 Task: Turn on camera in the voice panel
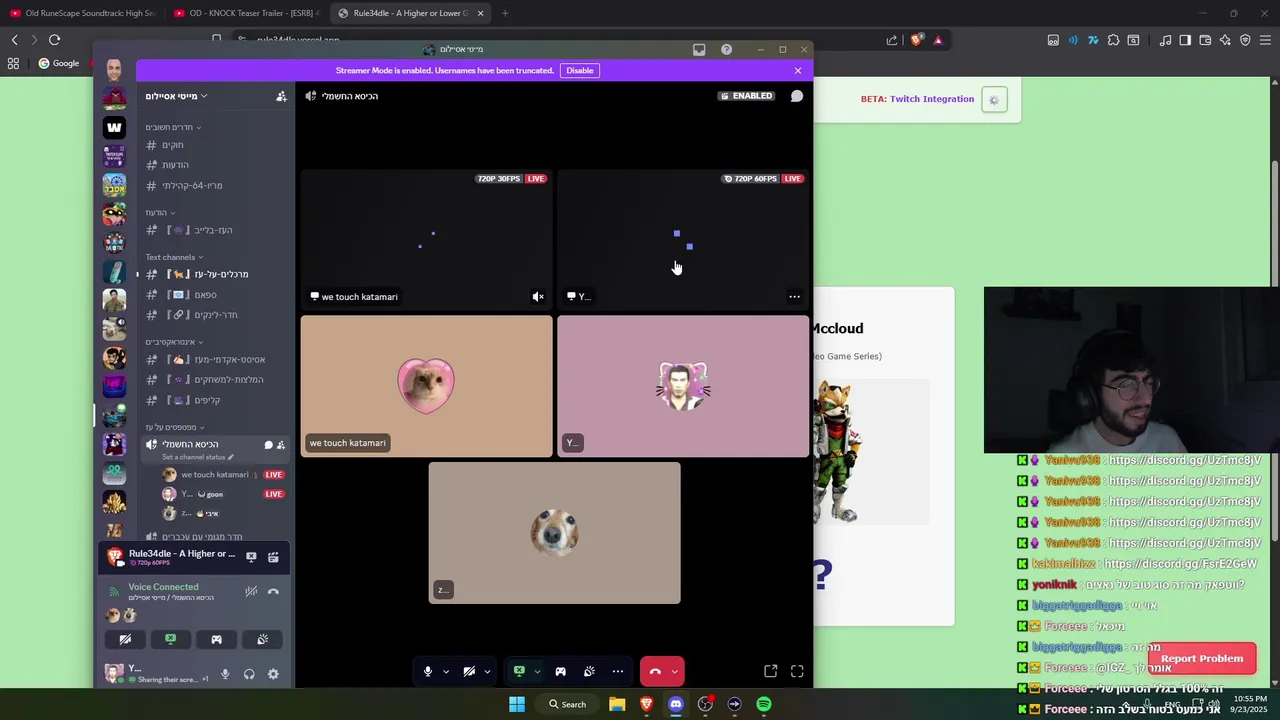click(x=125, y=639)
